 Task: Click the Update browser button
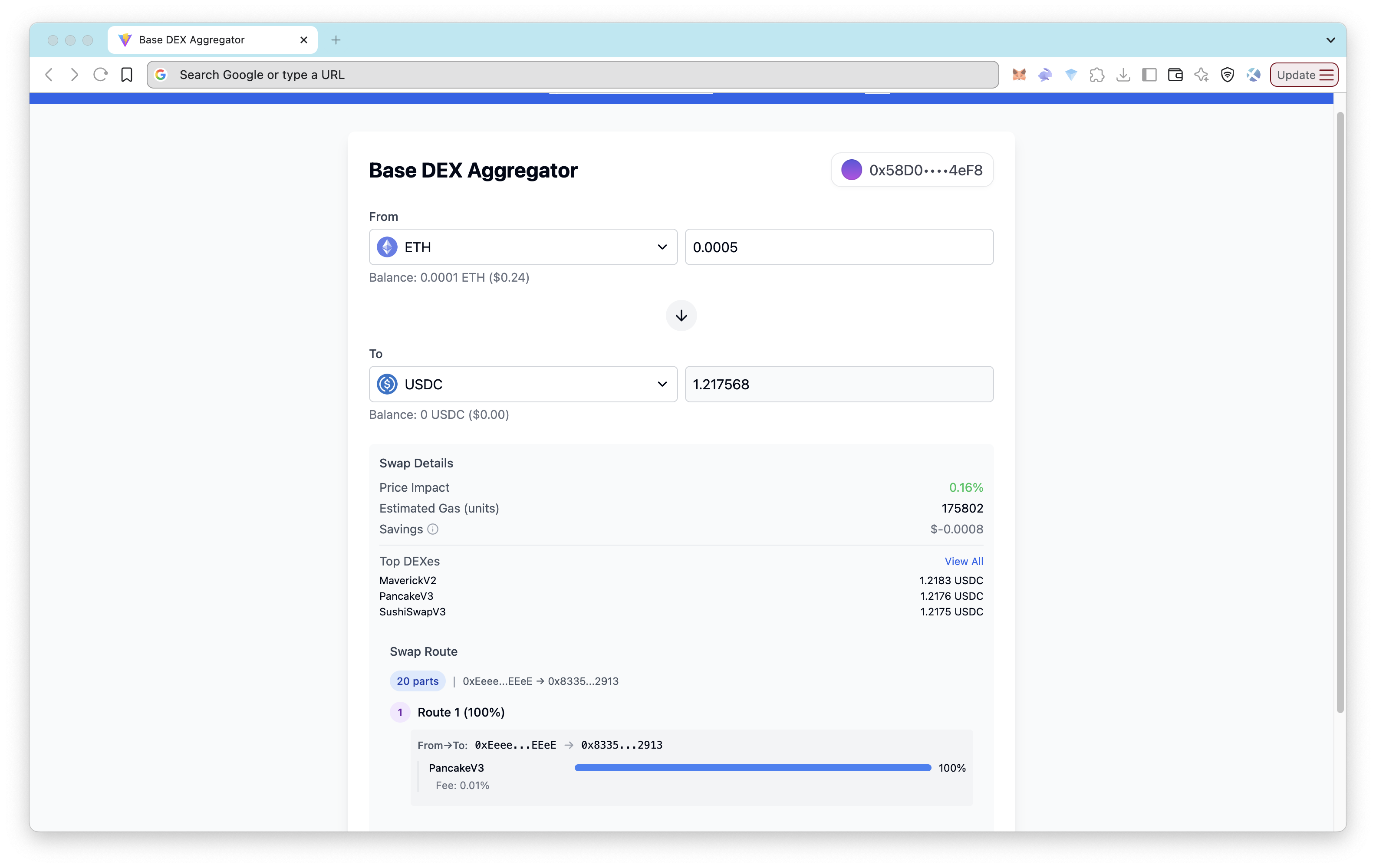1304,75
